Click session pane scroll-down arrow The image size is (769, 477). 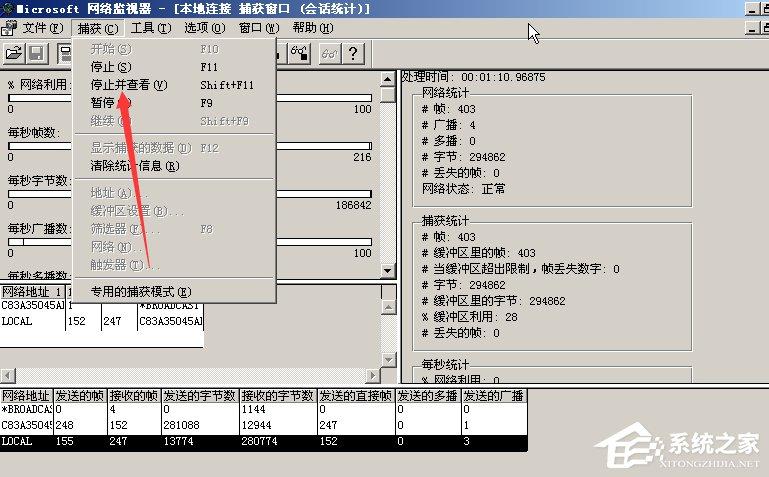pos(388,359)
